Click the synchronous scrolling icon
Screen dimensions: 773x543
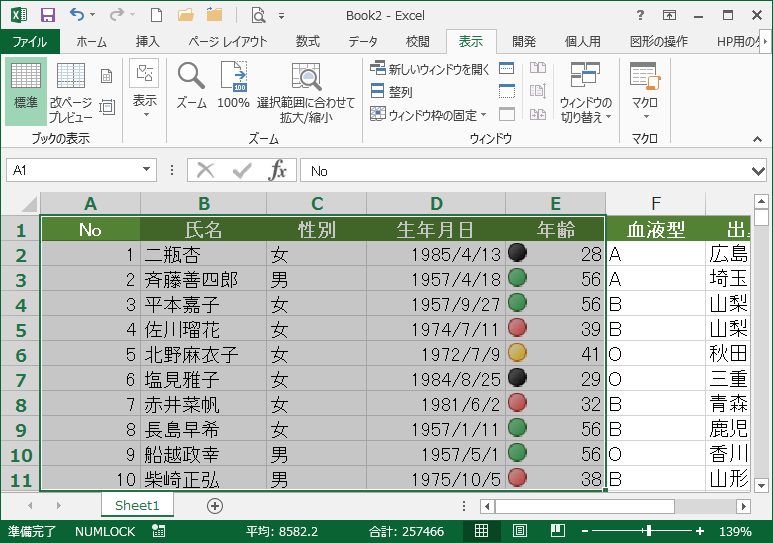point(538,91)
